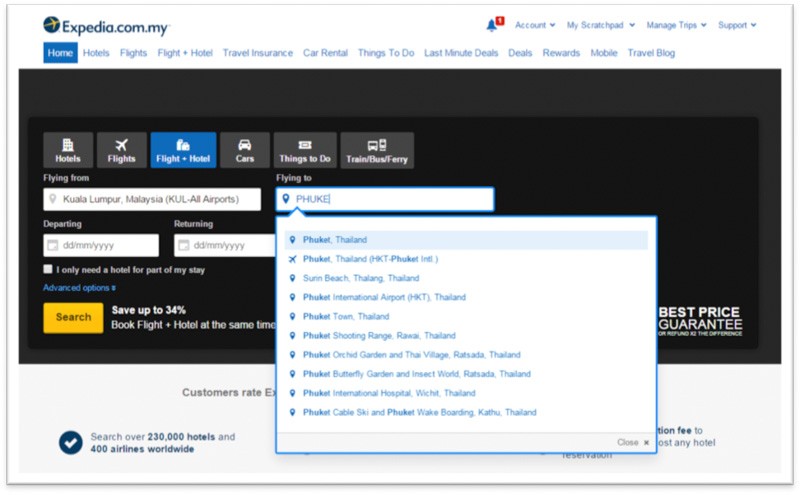
Task: Click the Expedia.com.my logo
Action: click(x=106, y=26)
